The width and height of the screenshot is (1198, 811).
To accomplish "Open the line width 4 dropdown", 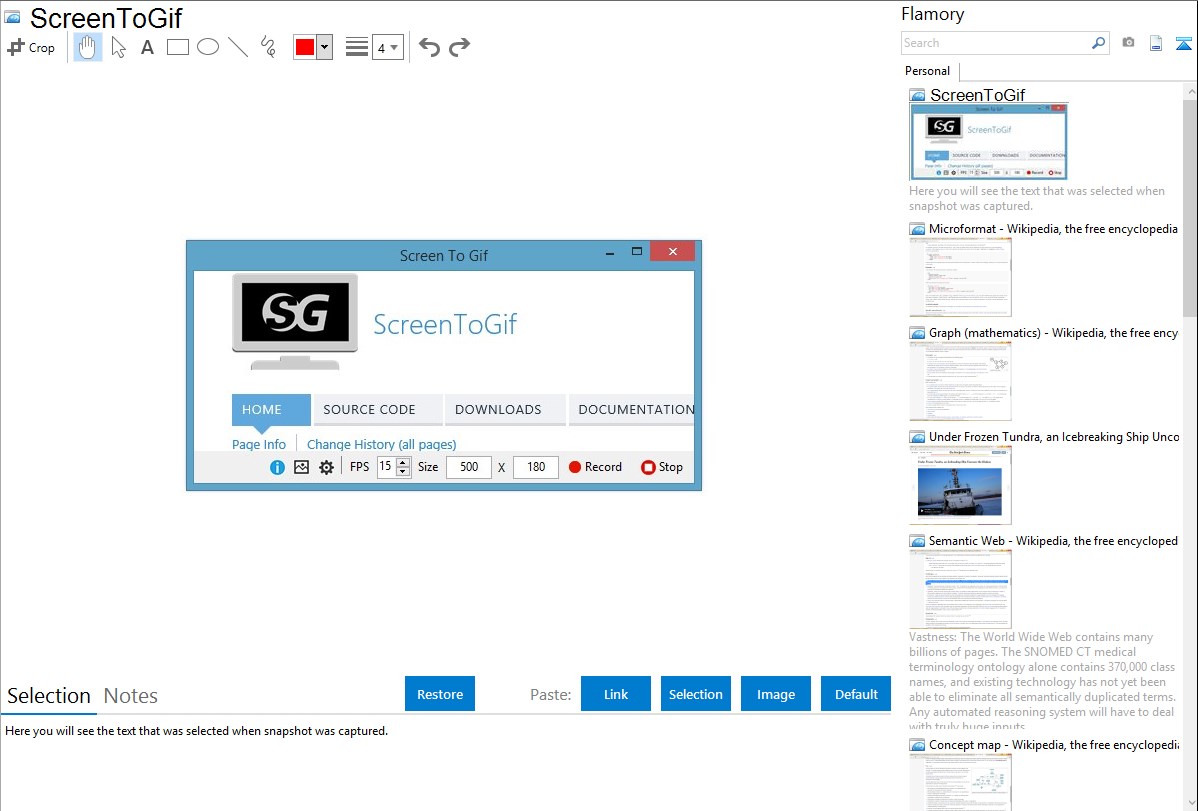I will (388, 48).
